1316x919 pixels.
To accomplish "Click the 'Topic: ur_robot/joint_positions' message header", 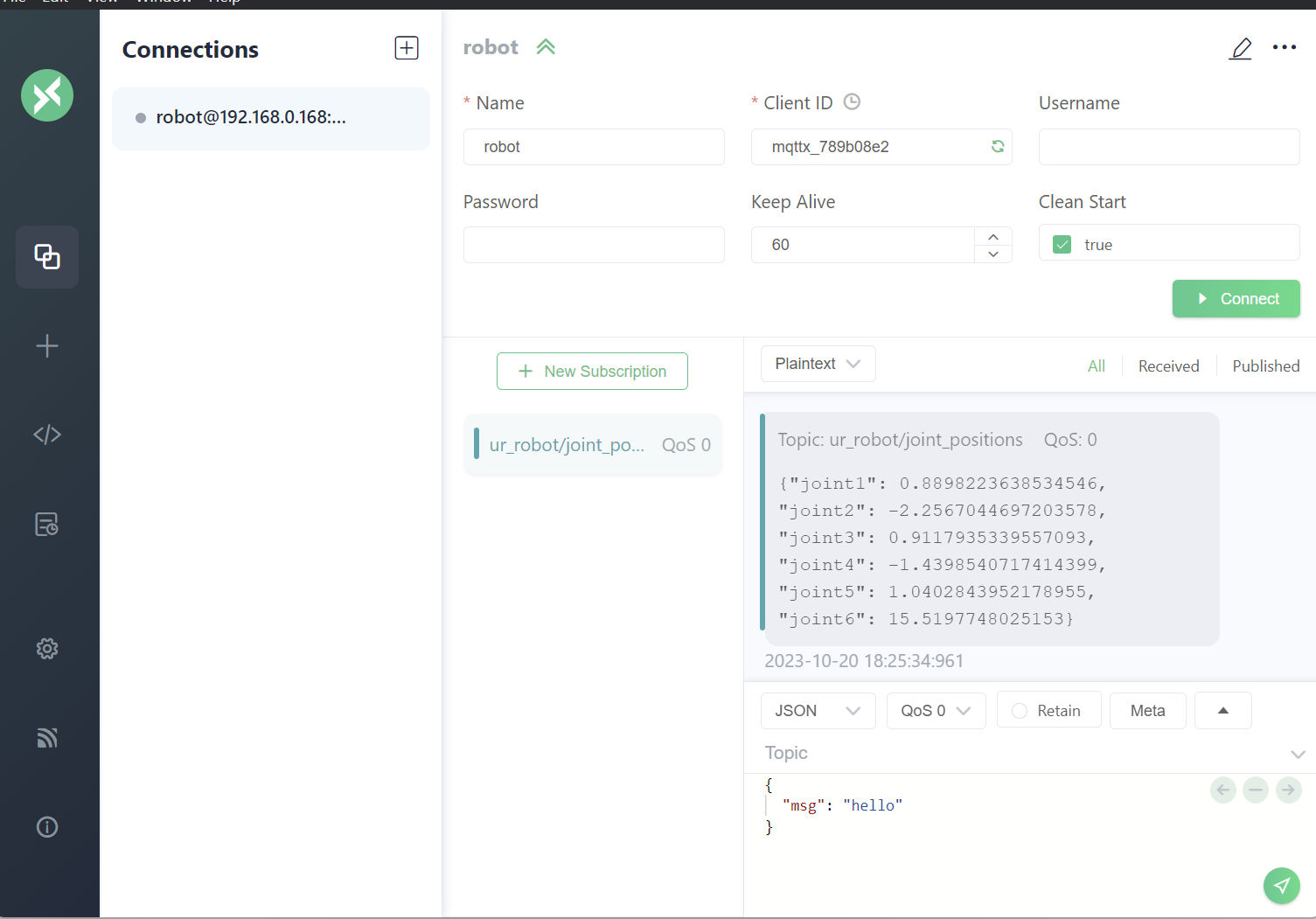I will tap(901, 440).
